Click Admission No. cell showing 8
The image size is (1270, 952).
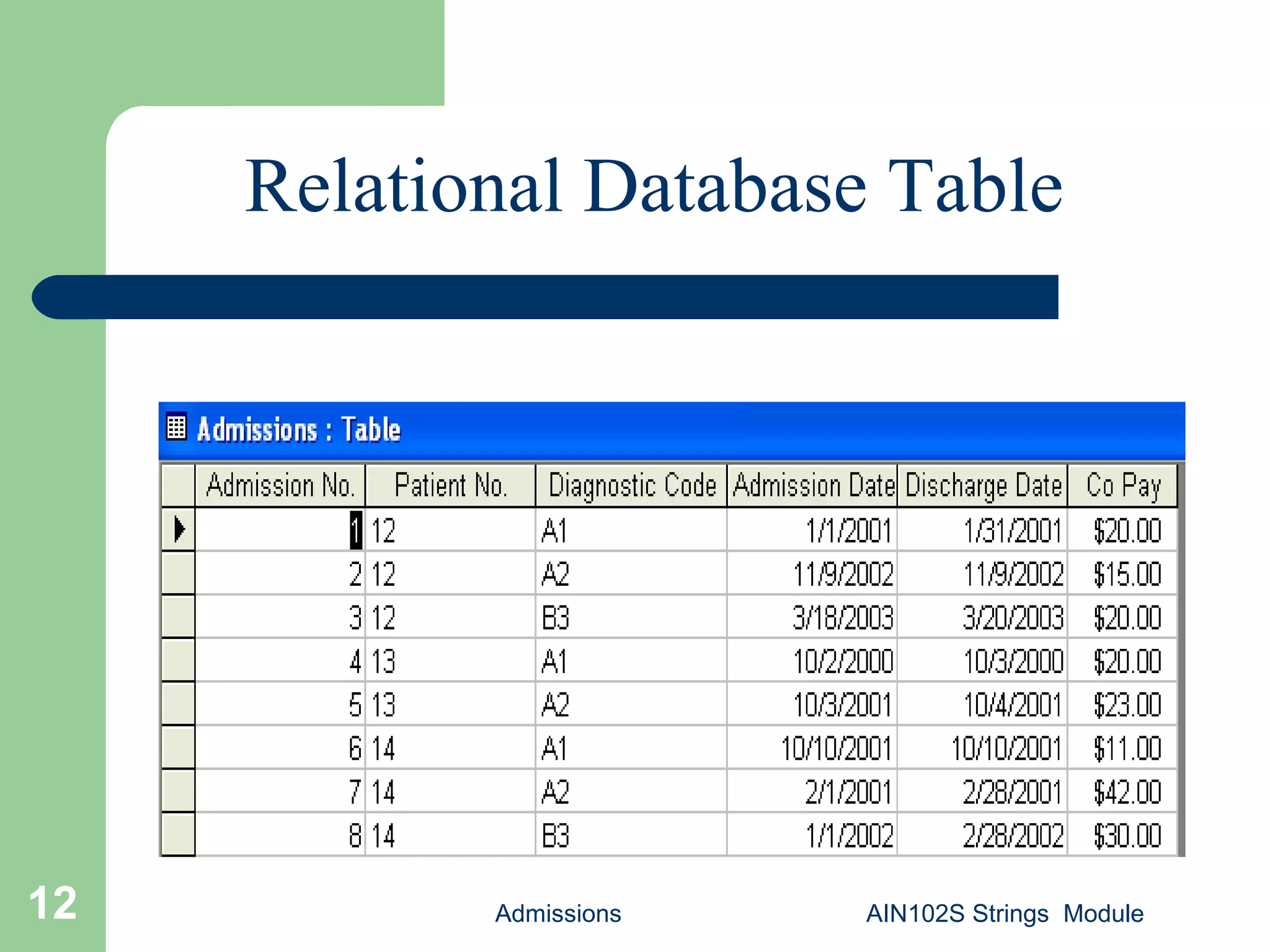(280, 835)
